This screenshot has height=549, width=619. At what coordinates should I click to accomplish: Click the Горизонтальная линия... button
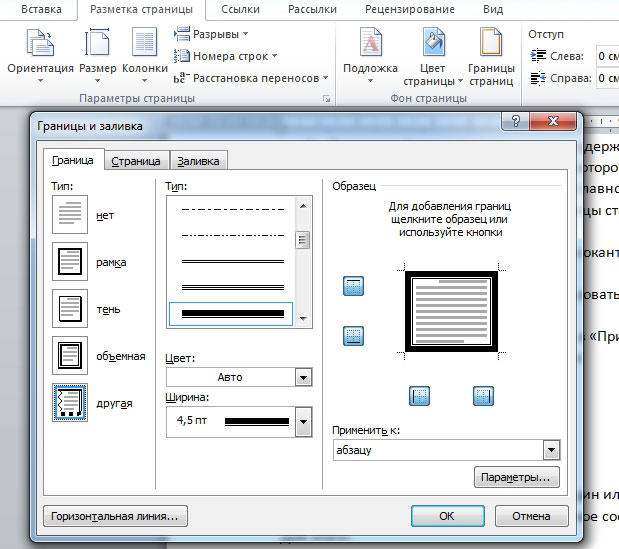(x=115, y=516)
